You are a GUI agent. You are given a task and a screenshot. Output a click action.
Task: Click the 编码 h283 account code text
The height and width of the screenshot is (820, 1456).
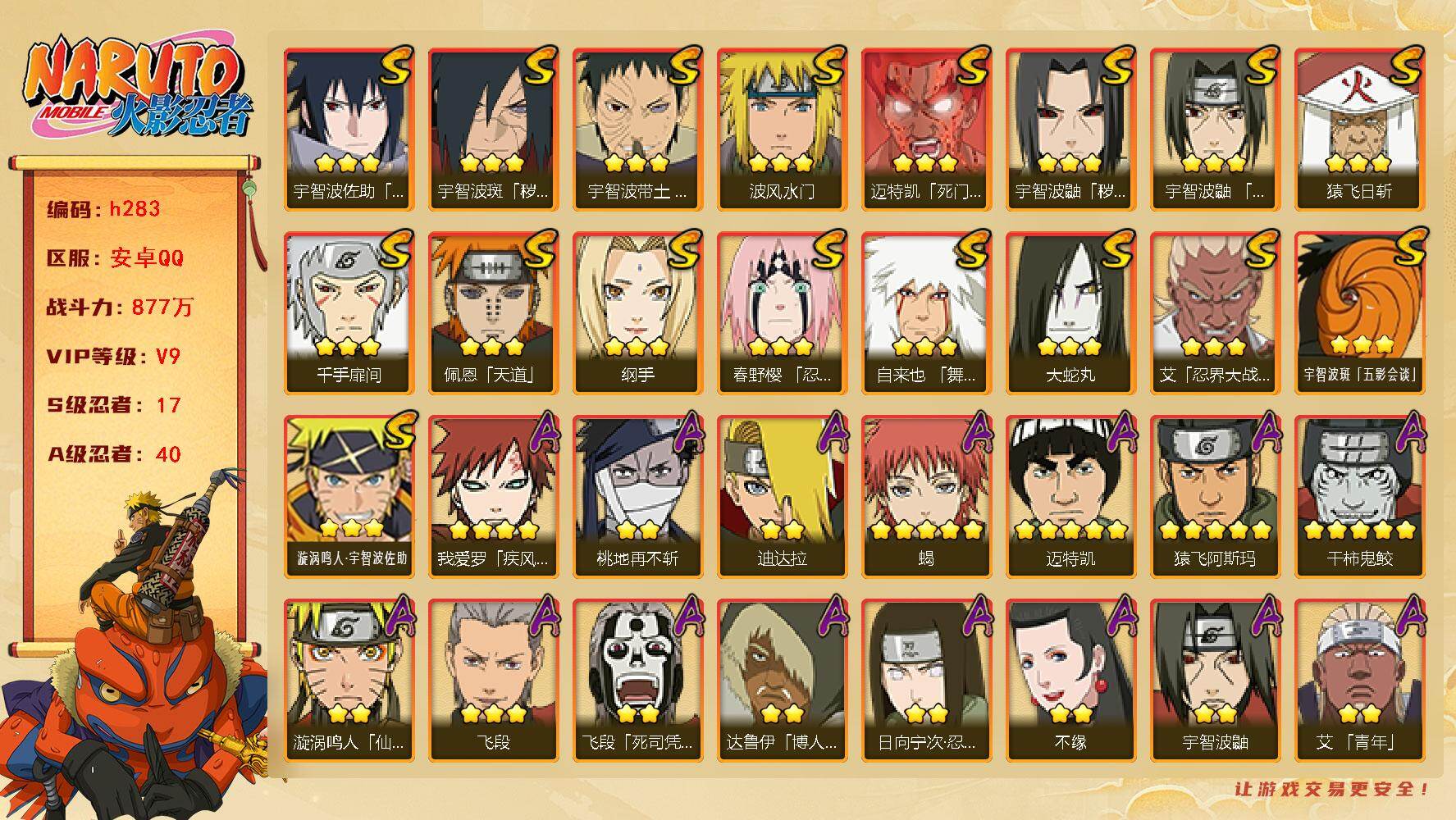click(103, 209)
